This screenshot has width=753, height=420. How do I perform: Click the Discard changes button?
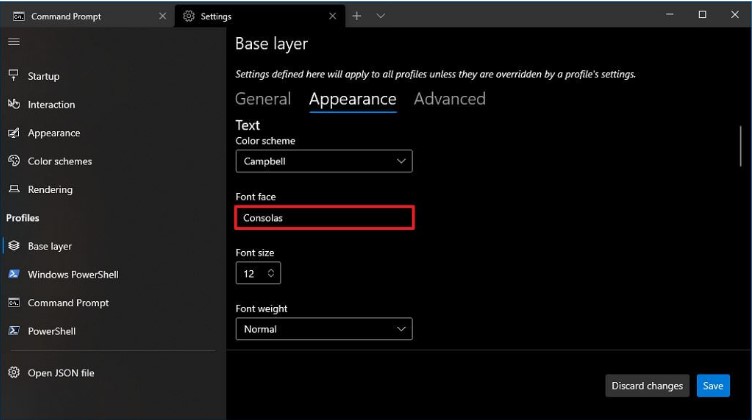(648, 386)
